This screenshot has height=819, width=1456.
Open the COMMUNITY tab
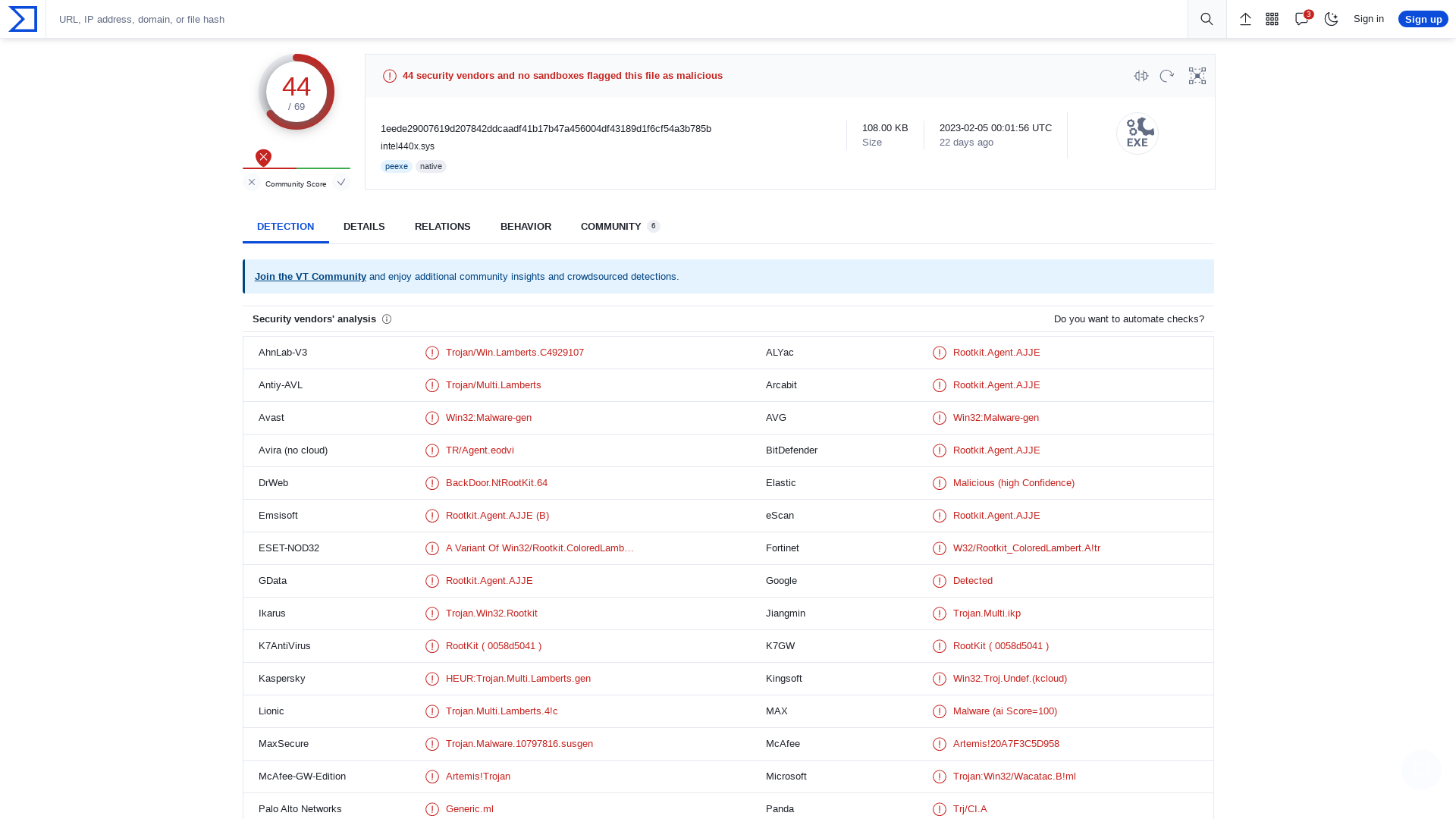[x=620, y=227]
